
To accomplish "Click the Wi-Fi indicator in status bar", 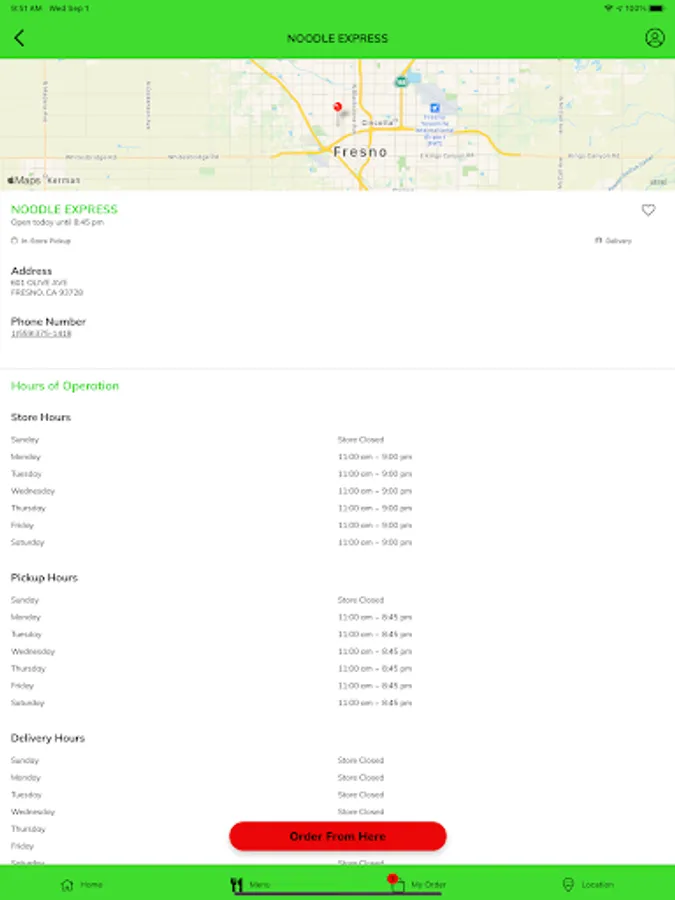I will pyautogui.click(x=608, y=9).
